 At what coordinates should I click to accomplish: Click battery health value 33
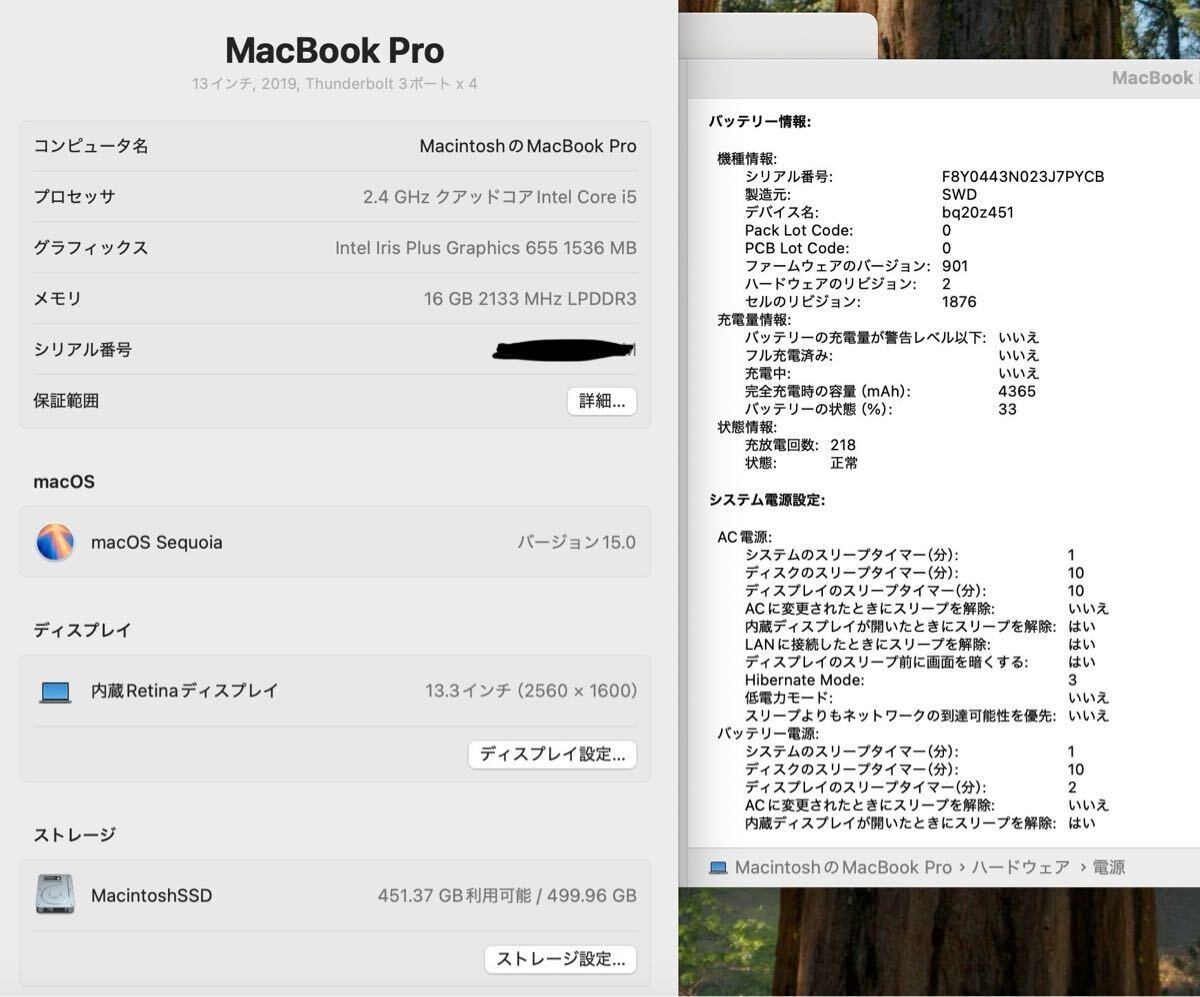point(1008,409)
